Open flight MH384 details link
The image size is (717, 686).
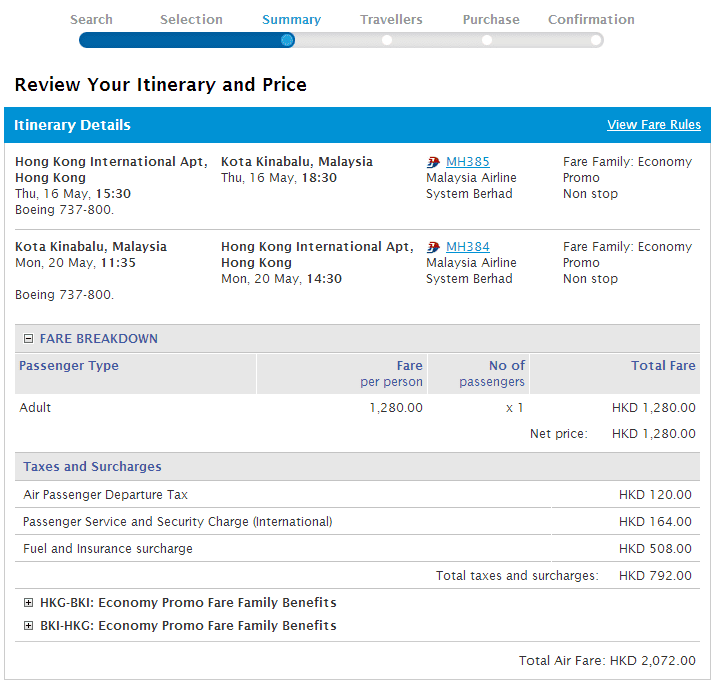[x=467, y=247]
